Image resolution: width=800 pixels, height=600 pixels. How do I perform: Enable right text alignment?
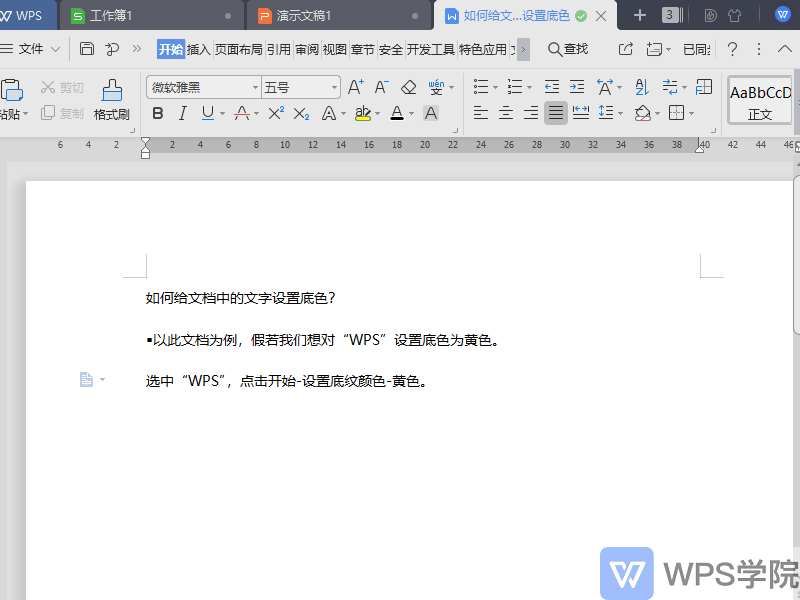click(x=532, y=113)
